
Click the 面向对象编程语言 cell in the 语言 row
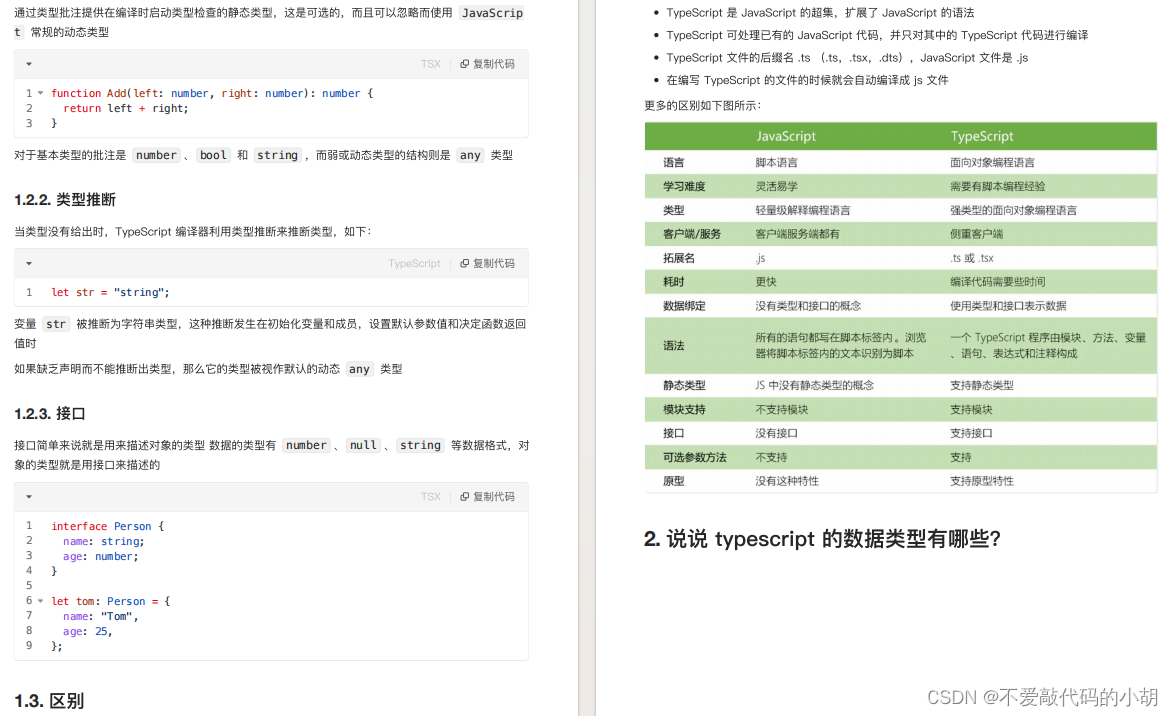pyautogui.click(x=992, y=162)
